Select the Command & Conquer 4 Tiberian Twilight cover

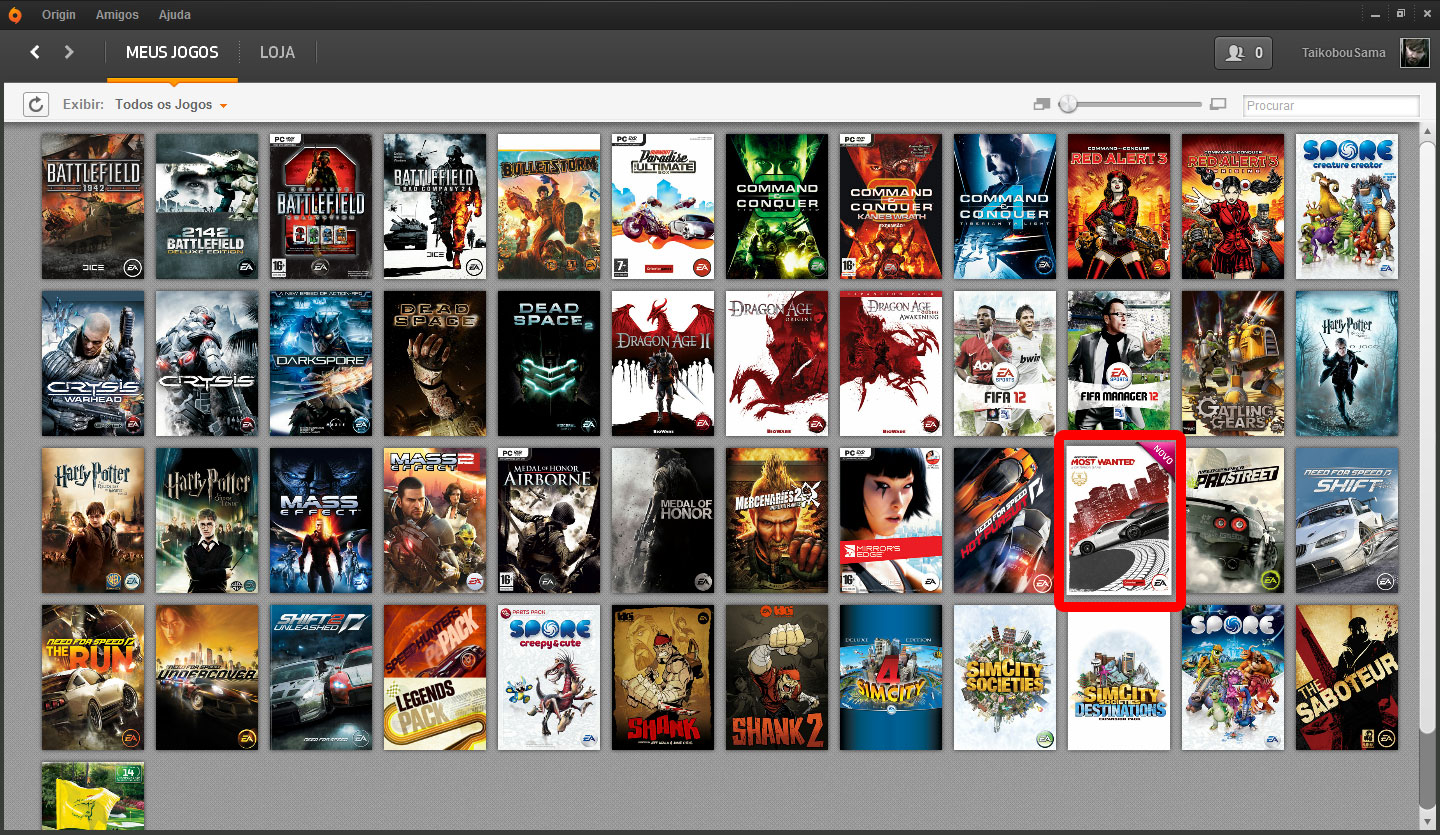[x=1005, y=206]
